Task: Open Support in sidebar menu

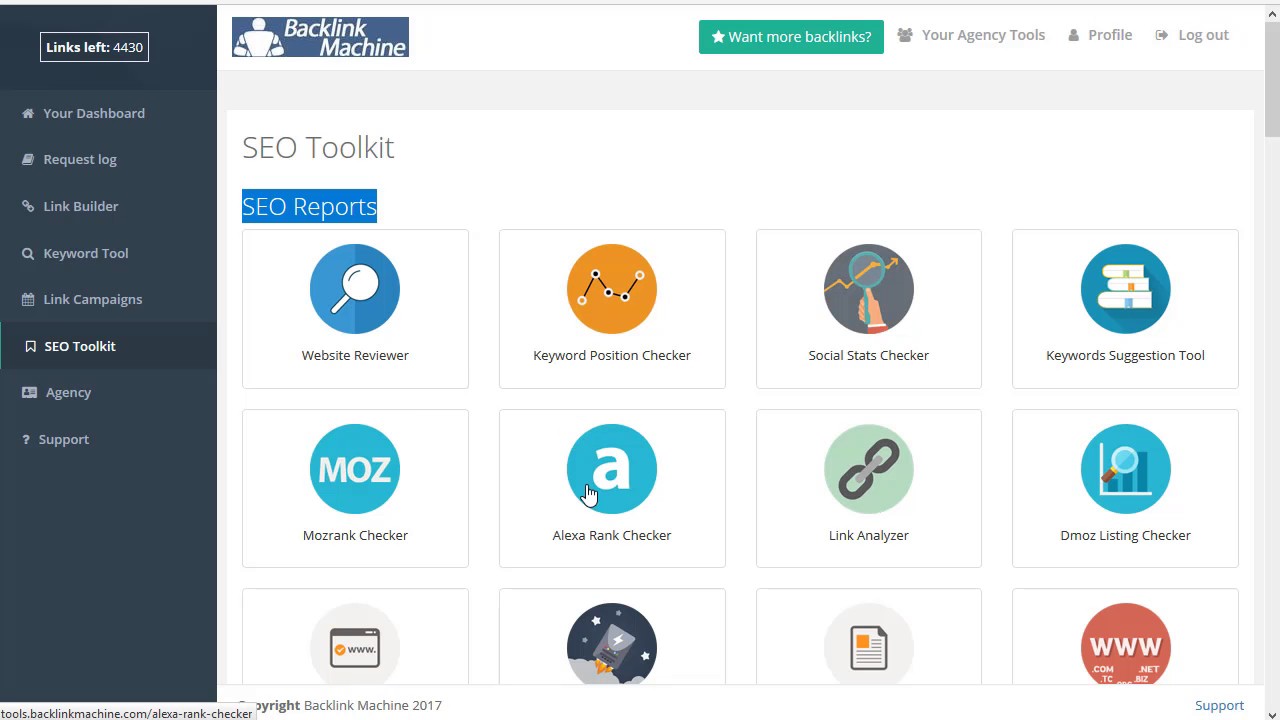Action: tap(64, 439)
